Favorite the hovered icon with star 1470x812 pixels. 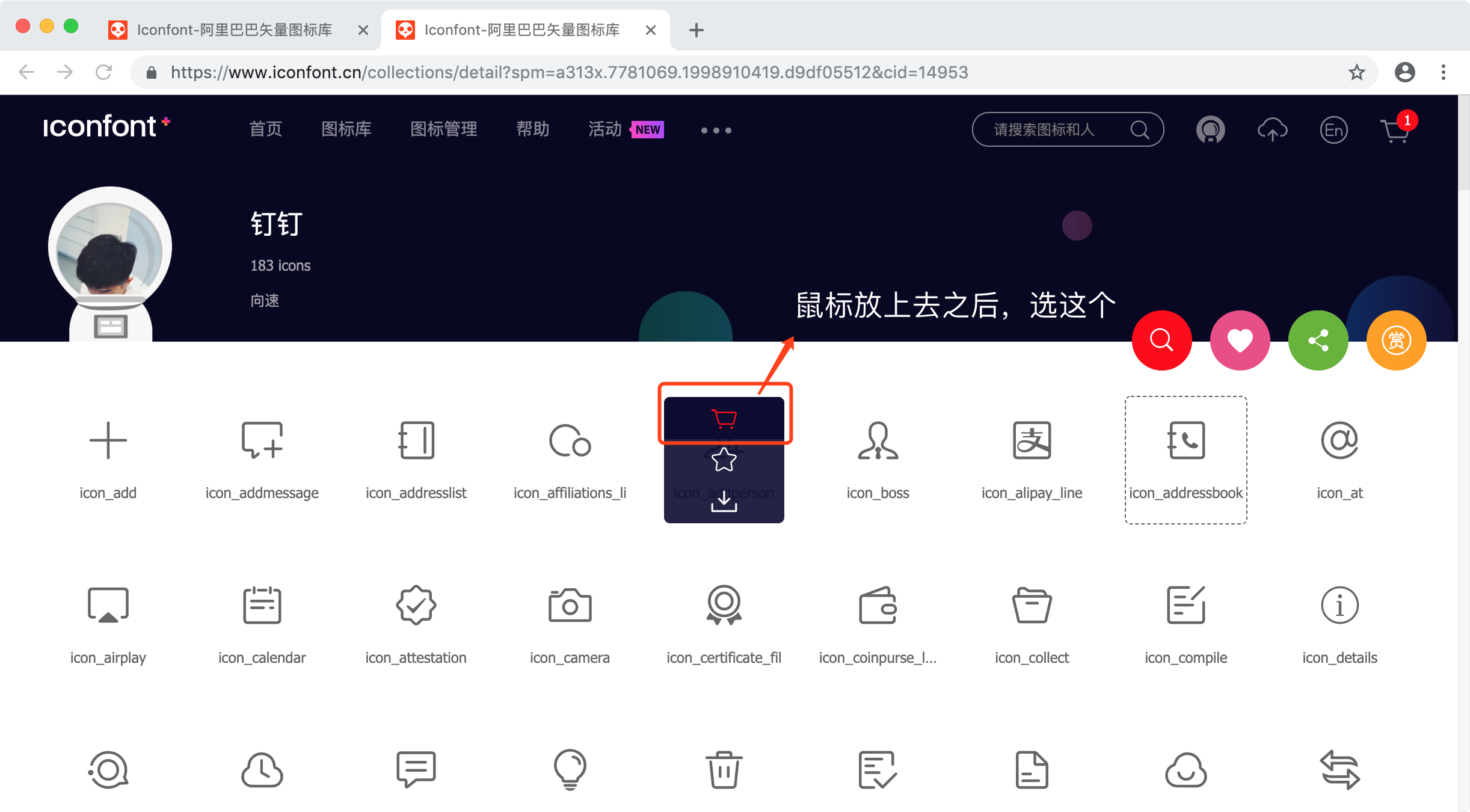pos(724,460)
